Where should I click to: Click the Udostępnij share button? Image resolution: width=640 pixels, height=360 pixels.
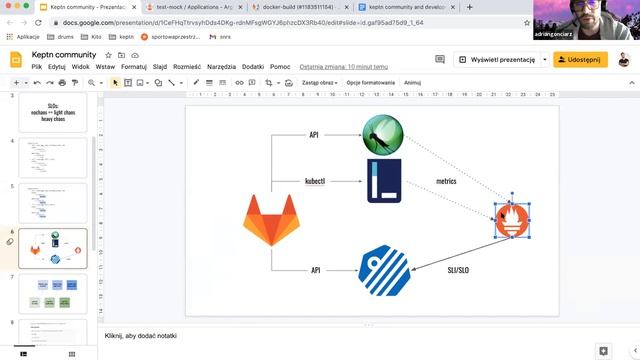coord(580,60)
